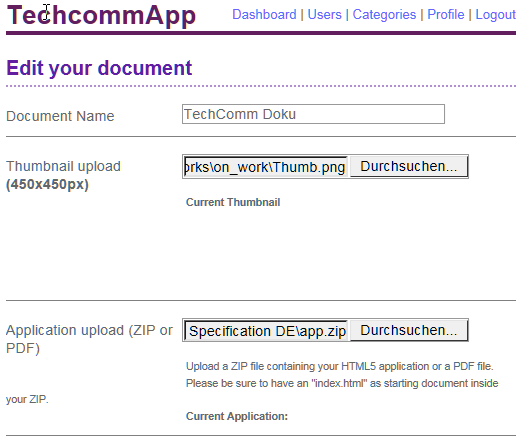524x444 pixels.
Task: Open the Profile link
Action: coord(446,15)
